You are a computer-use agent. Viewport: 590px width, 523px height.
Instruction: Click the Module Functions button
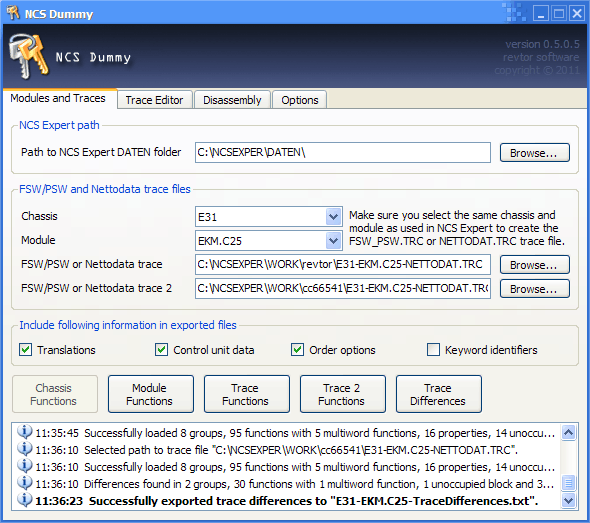pyautogui.click(x=151, y=394)
